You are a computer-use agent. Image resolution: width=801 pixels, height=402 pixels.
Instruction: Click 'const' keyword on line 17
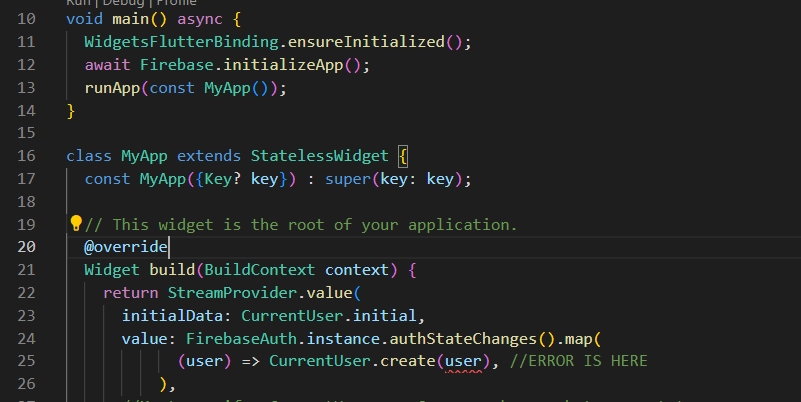point(107,179)
